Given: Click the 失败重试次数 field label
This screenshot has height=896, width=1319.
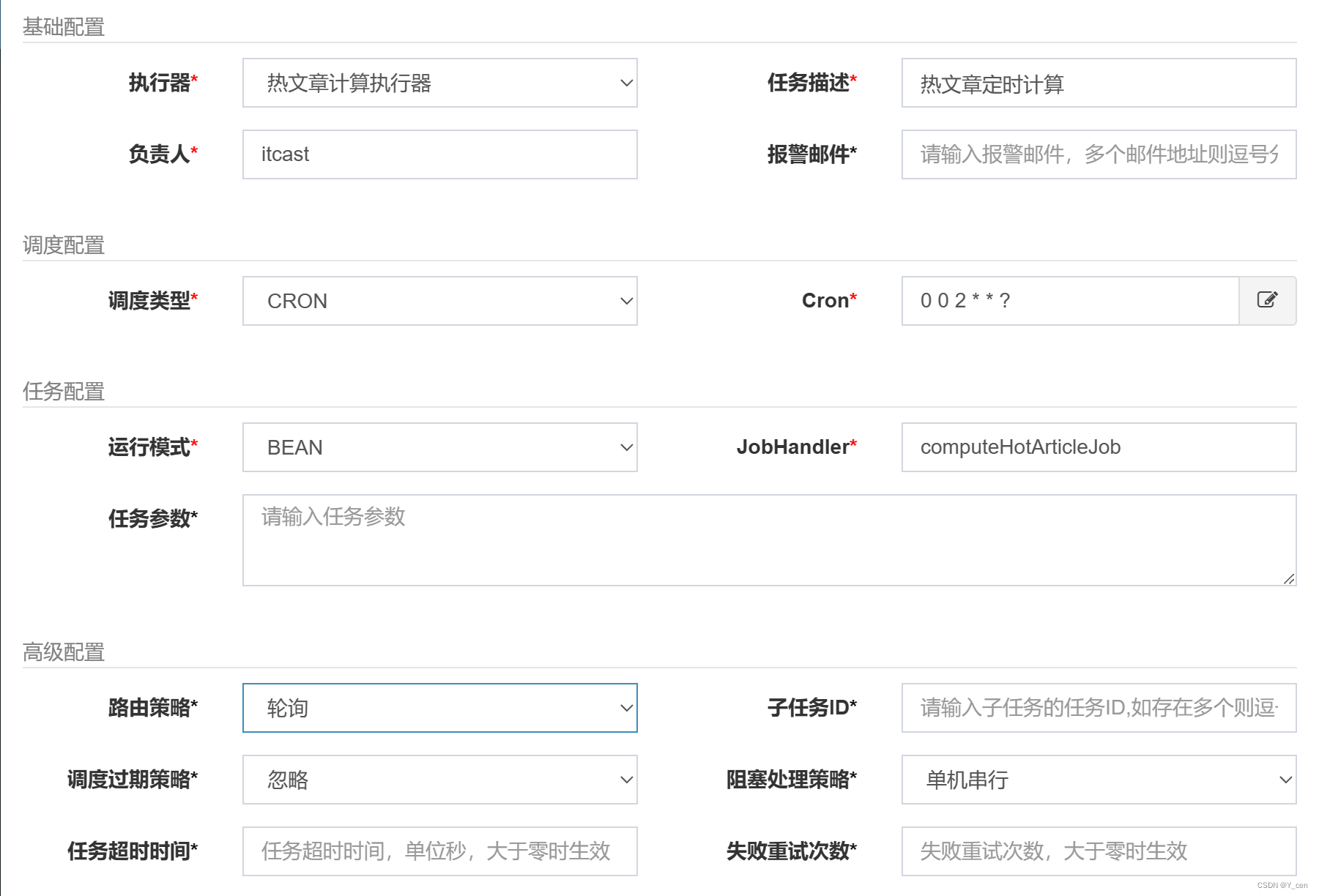Looking at the screenshot, I should tap(792, 851).
